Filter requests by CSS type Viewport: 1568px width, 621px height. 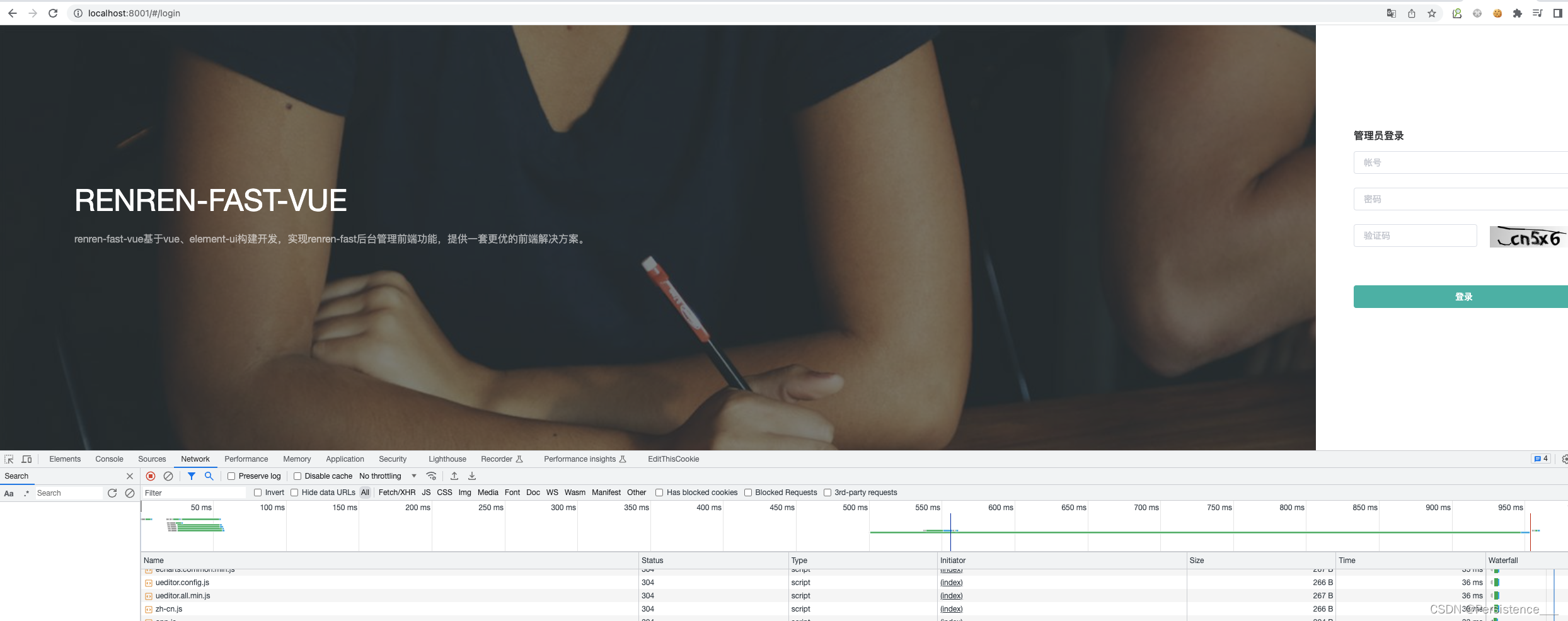(x=444, y=493)
